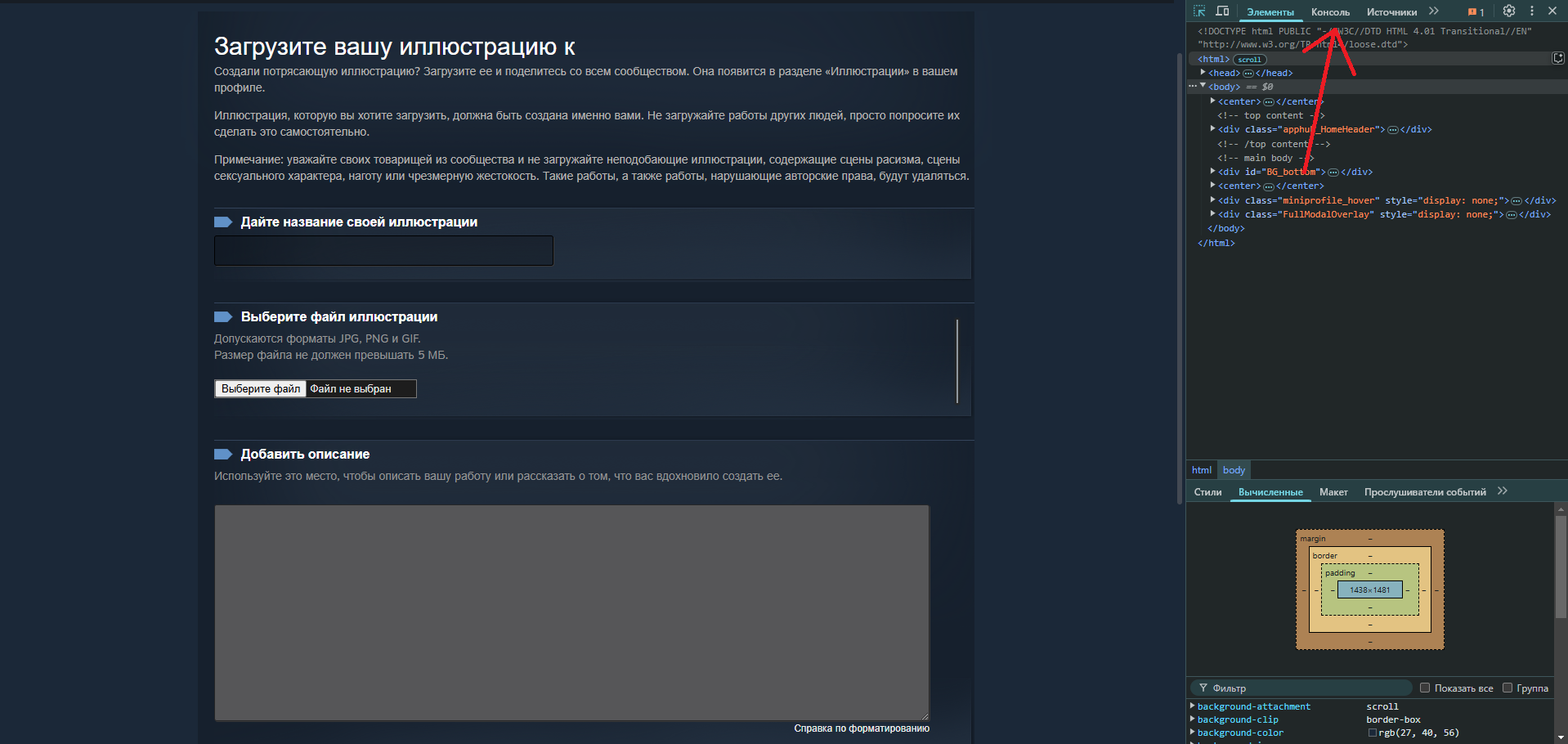Open DevTools settings gear
Image resolution: width=1568 pixels, height=744 pixels.
click(x=1509, y=11)
